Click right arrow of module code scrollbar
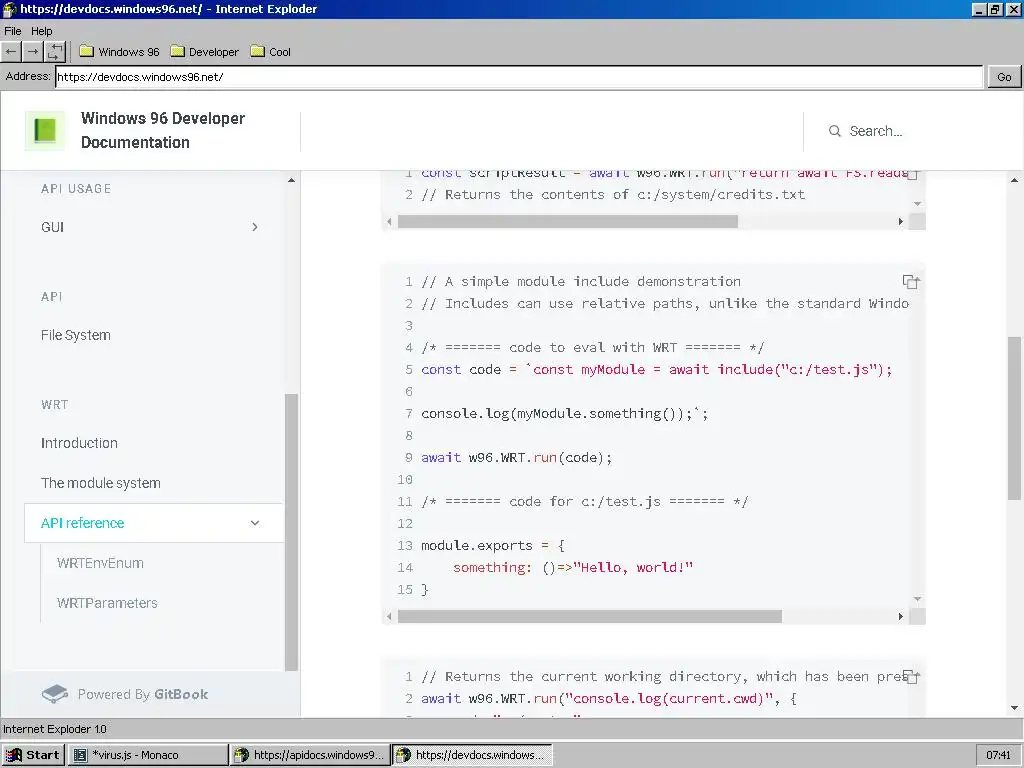The width and height of the screenshot is (1024, 768). [901, 616]
